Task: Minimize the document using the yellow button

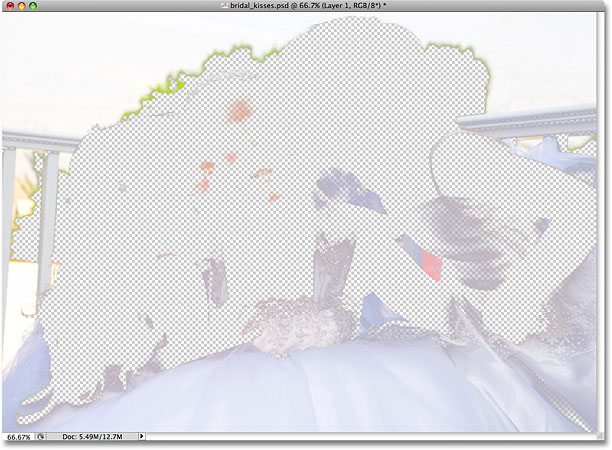Action: tap(21, 5)
